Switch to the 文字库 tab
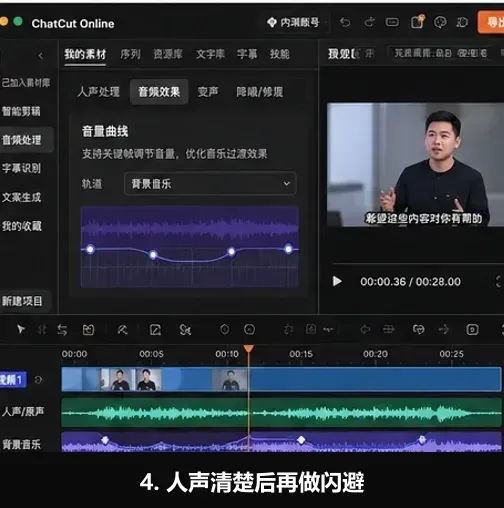The width and height of the screenshot is (504, 508). [x=210, y=54]
